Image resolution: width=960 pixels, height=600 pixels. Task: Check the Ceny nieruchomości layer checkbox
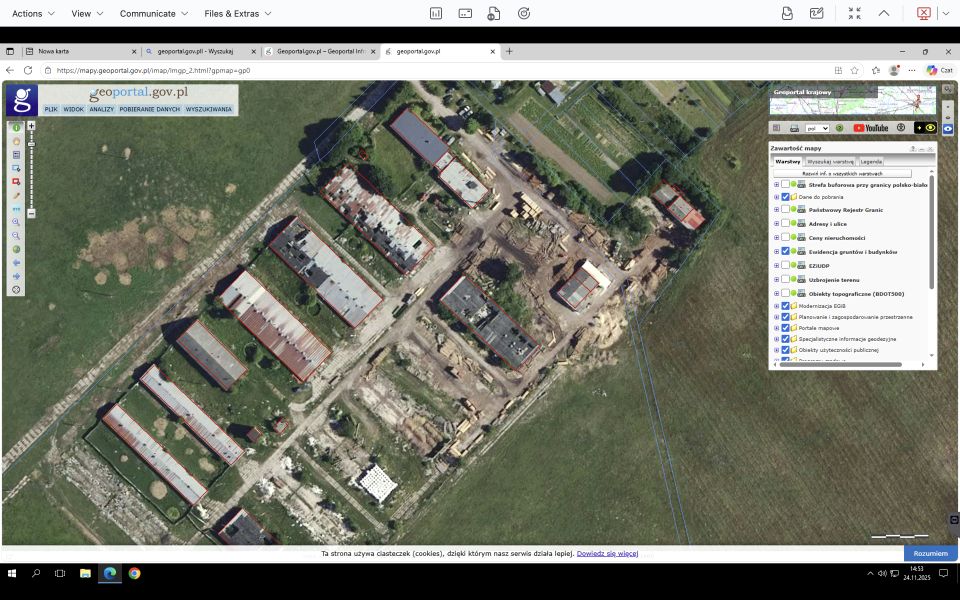click(x=785, y=238)
